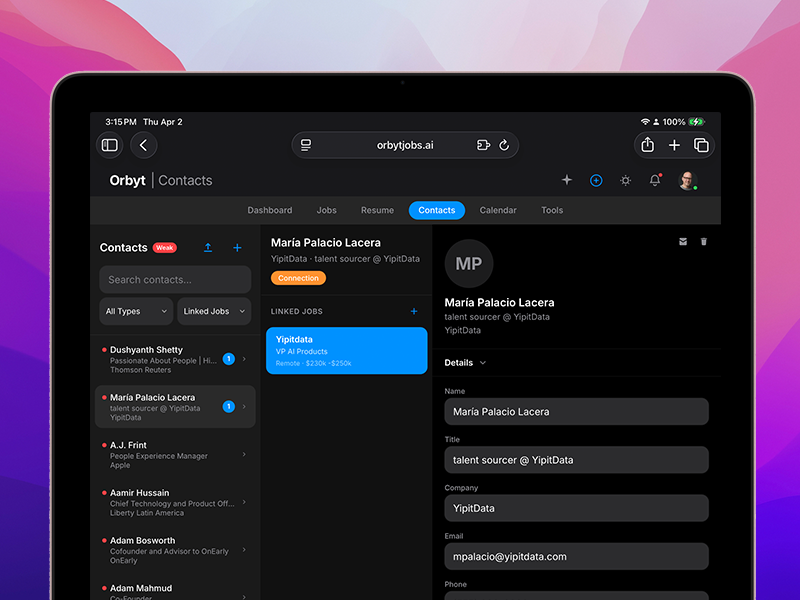The image size is (800, 600).
Task: Delete contact with the trash icon
Action: pos(704,241)
